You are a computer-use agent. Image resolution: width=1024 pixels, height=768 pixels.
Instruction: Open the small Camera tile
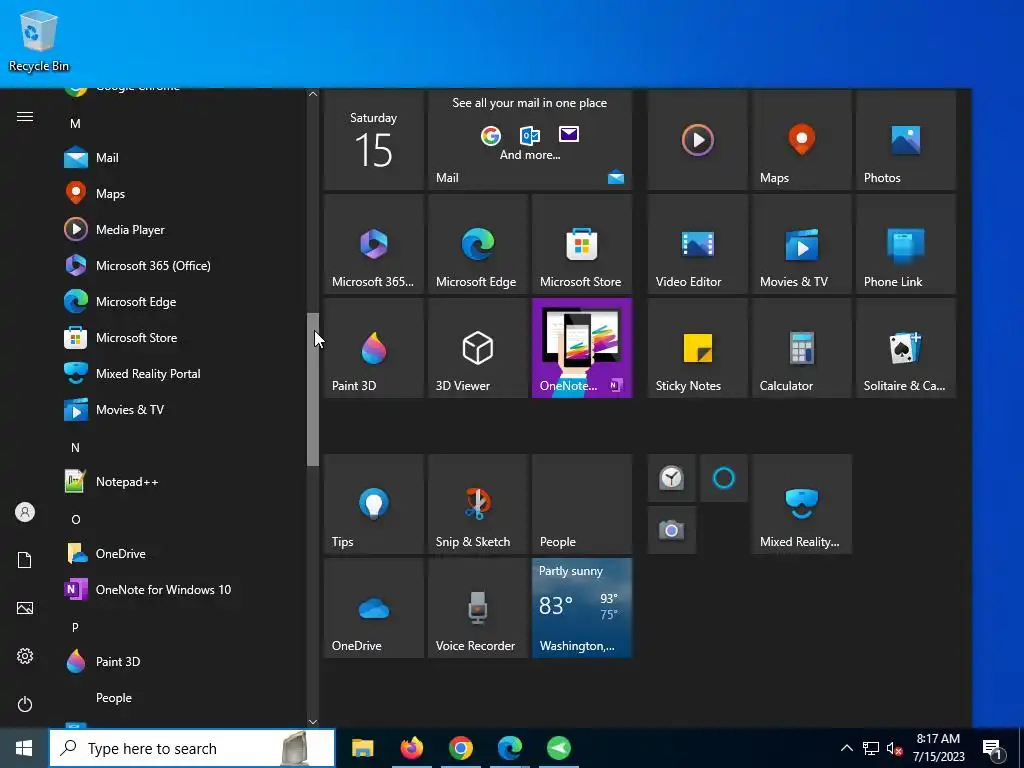click(671, 530)
